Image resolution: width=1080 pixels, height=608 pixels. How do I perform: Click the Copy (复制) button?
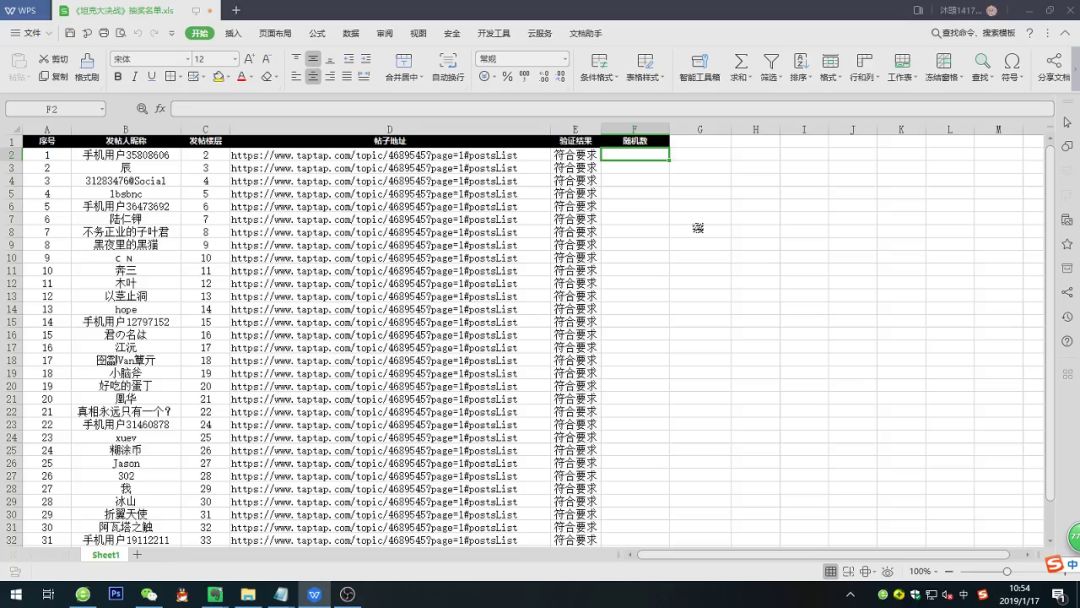pos(53,76)
